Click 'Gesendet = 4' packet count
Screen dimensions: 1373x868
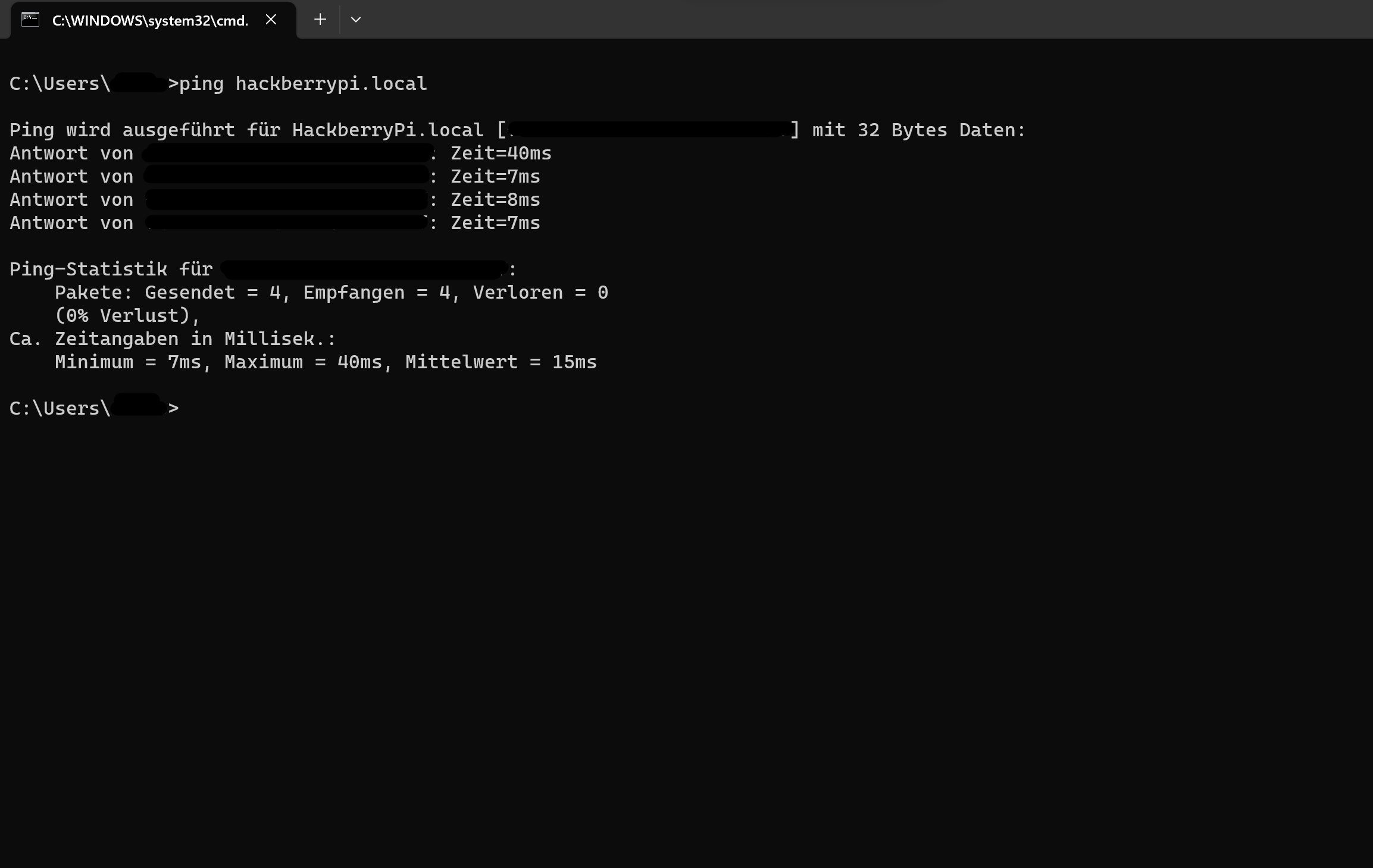click(212, 293)
